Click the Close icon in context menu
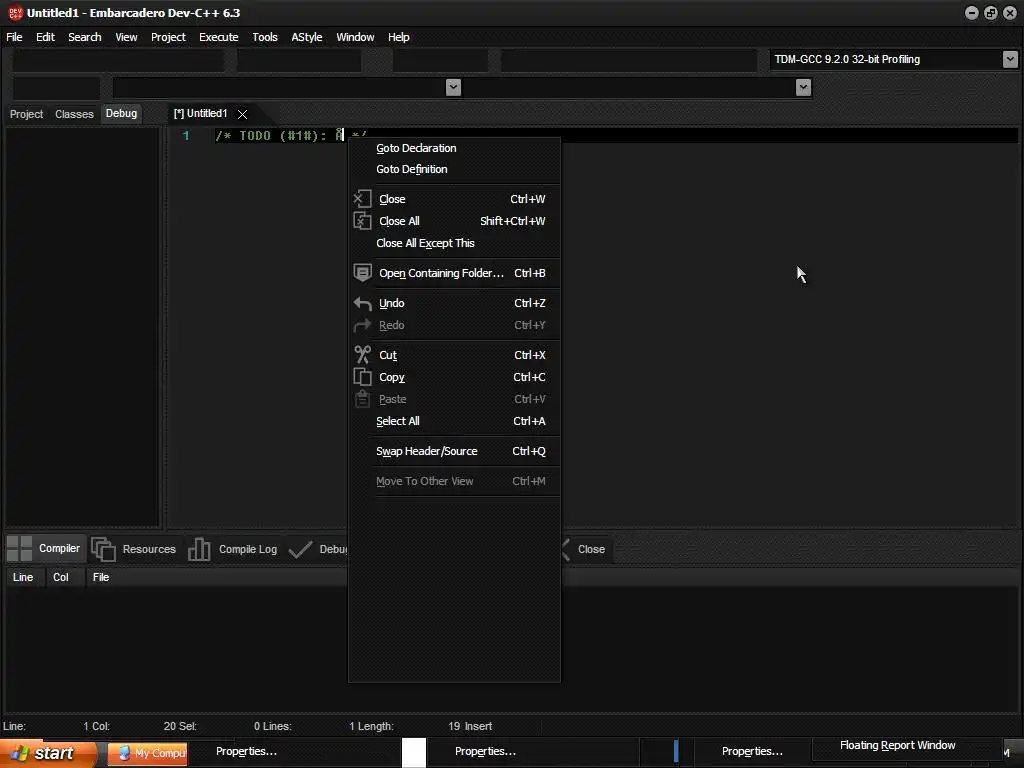The width and height of the screenshot is (1024, 768). click(x=362, y=199)
